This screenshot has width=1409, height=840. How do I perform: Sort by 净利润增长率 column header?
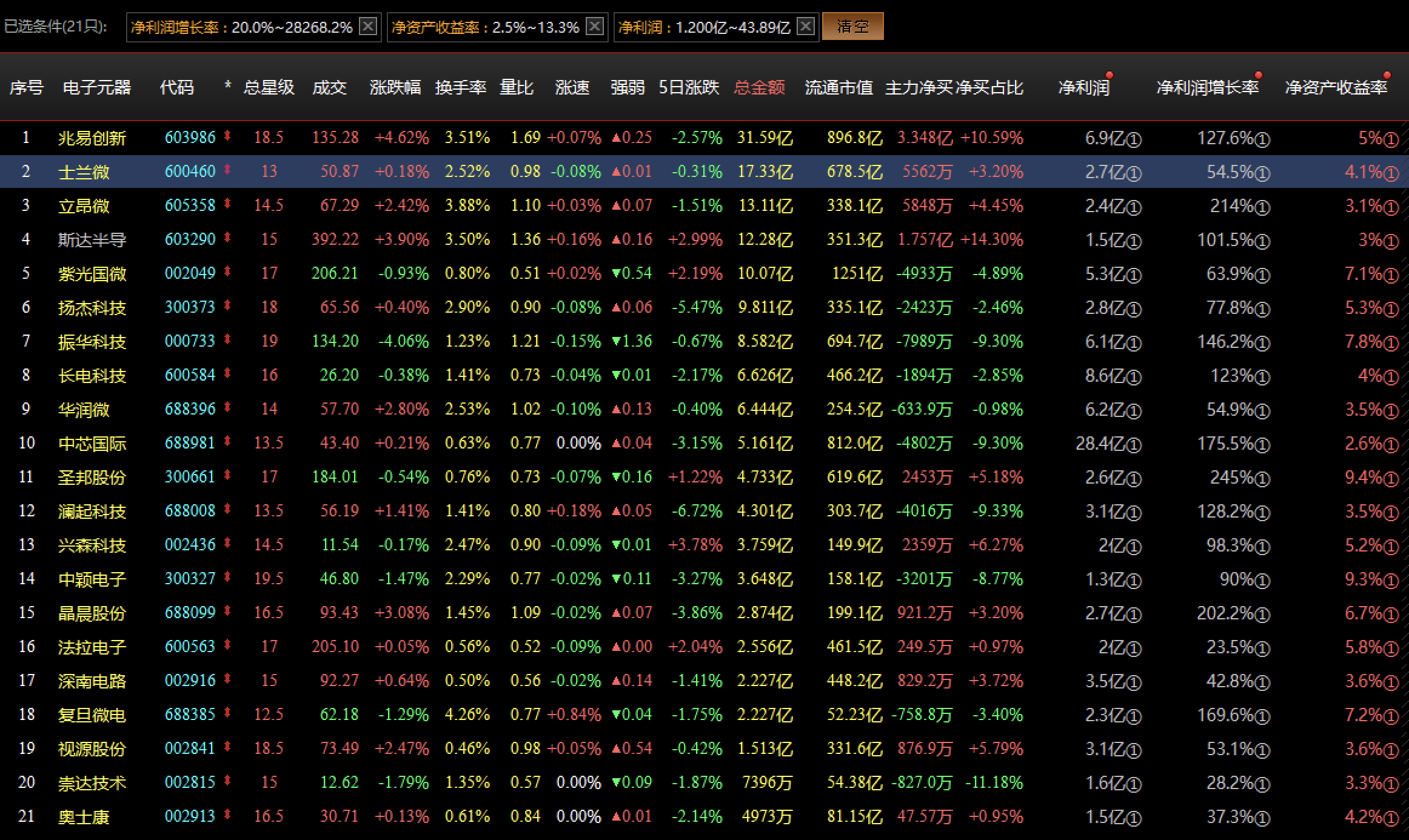[1207, 88]
